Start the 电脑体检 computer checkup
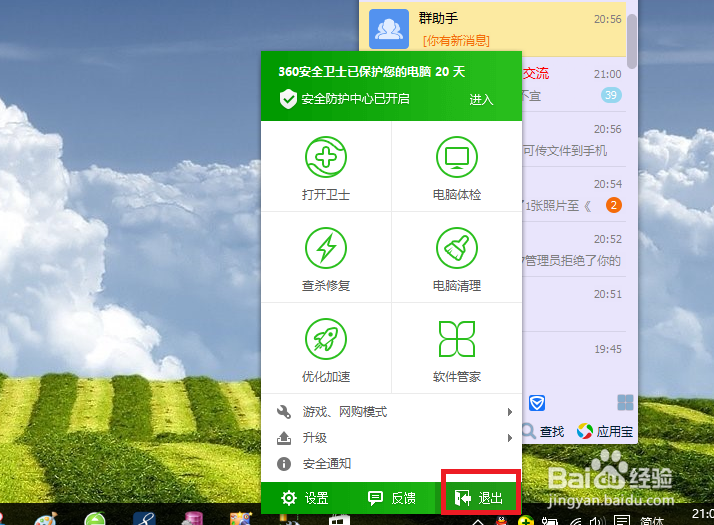 click(457, 168)
